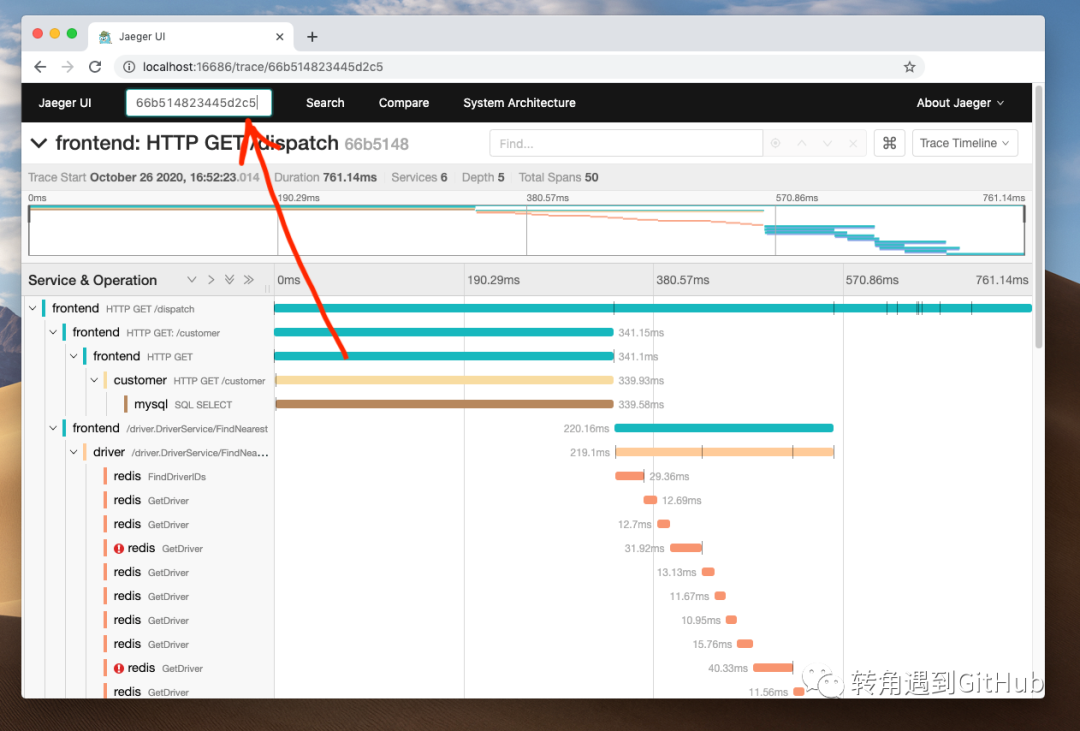Open keyboard shortcuts command icon
Screen dimensions: 1080x731
(889, 143)
